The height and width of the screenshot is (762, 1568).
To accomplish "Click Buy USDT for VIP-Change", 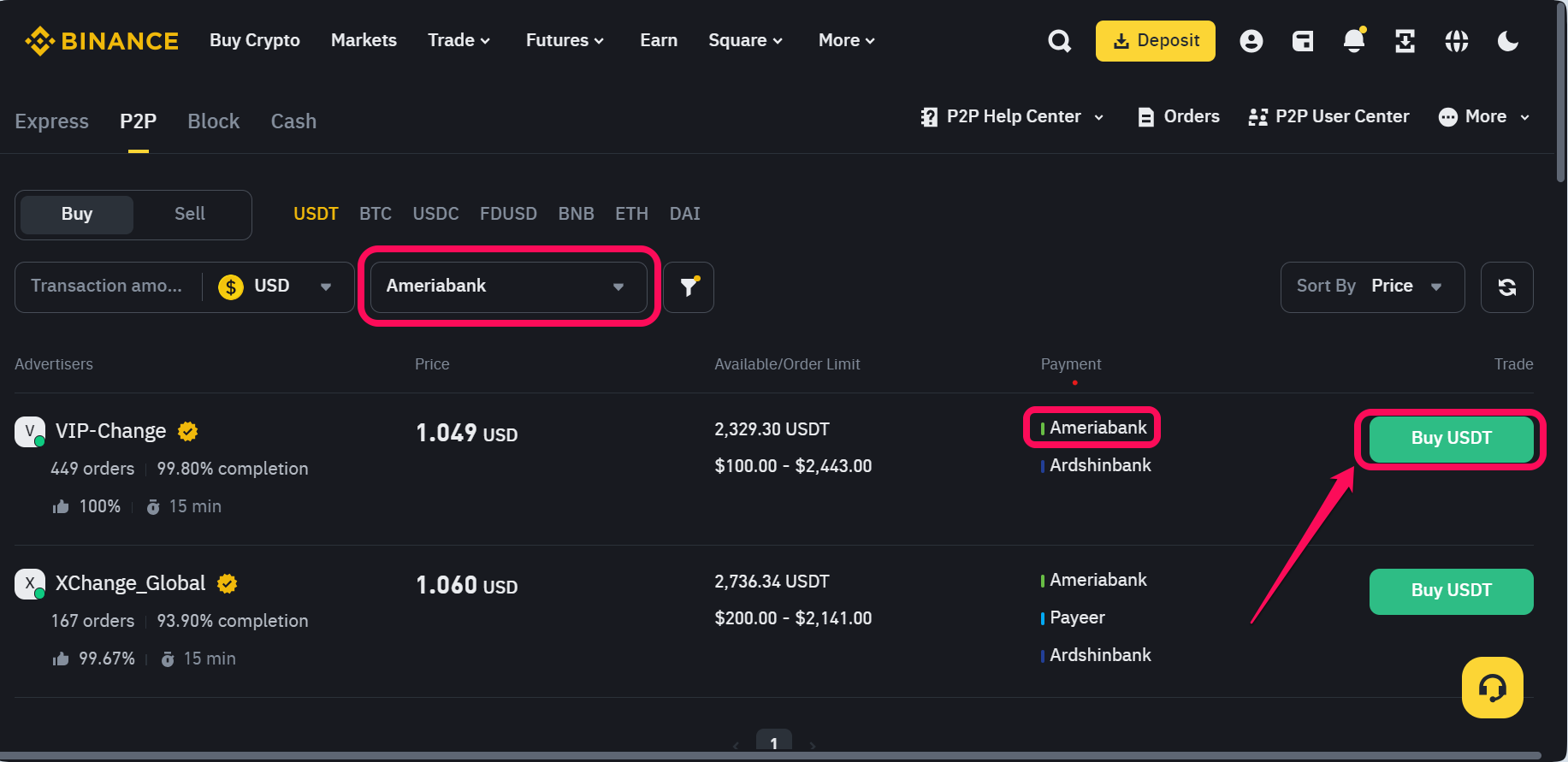I will (x=1451, y=439).
